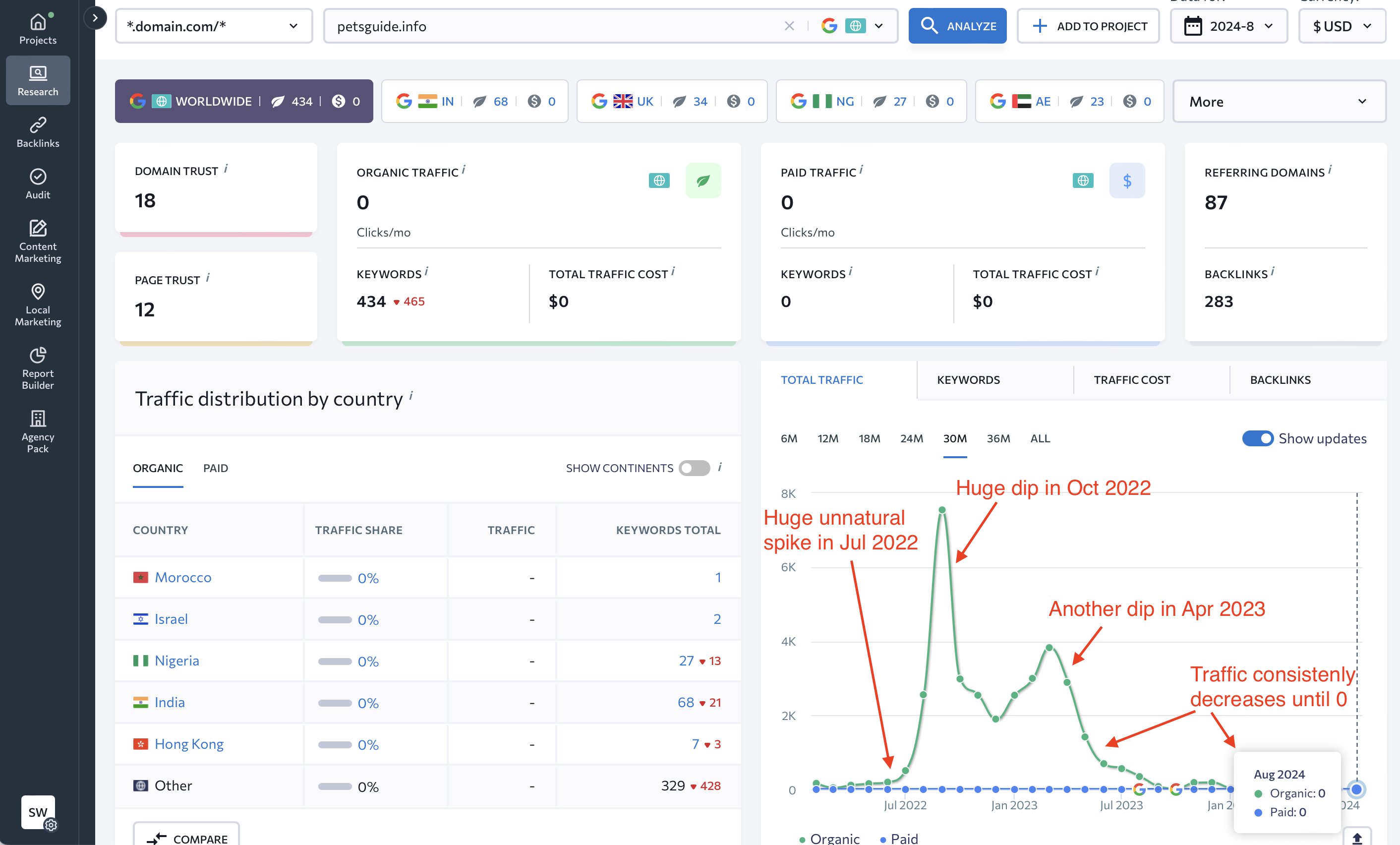Click globe icon in Paid Traffic card

click(1082, 180)
